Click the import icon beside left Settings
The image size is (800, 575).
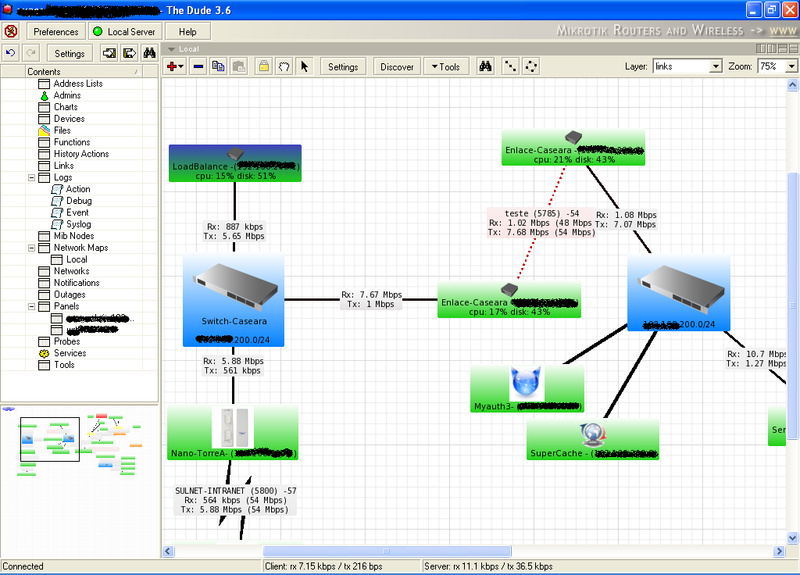click(x=109, y=53)
